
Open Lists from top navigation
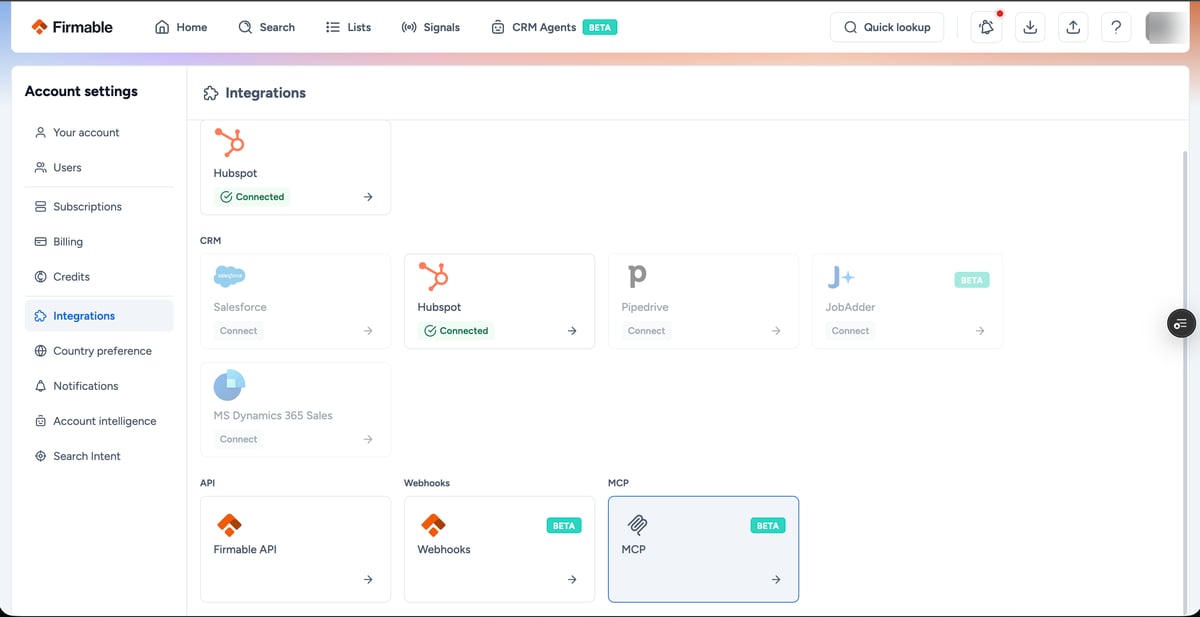348,27
